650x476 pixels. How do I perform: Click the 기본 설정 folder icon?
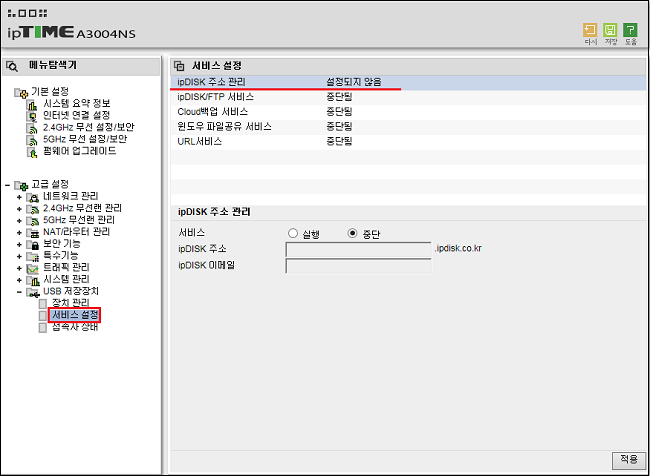tap(21, 92)
